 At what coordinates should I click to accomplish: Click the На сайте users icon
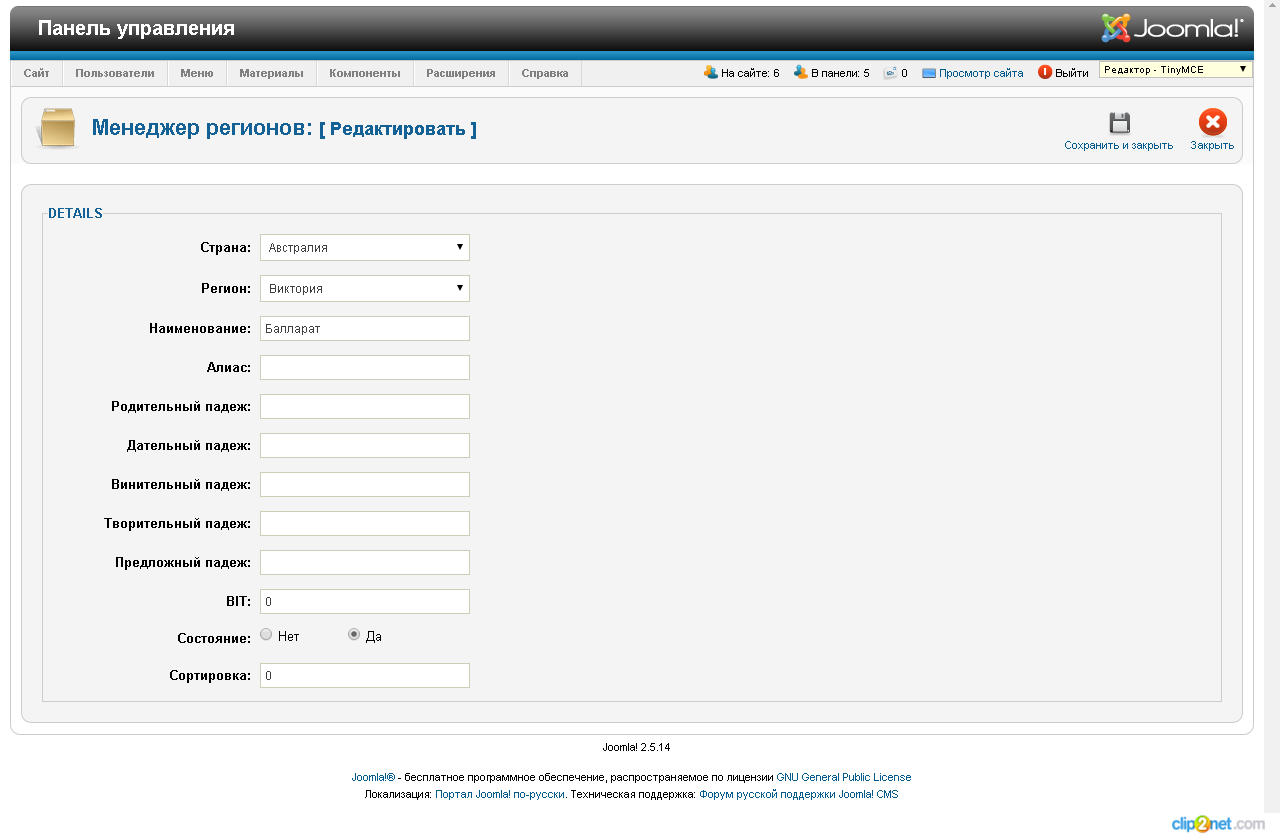tap(710, 72)
